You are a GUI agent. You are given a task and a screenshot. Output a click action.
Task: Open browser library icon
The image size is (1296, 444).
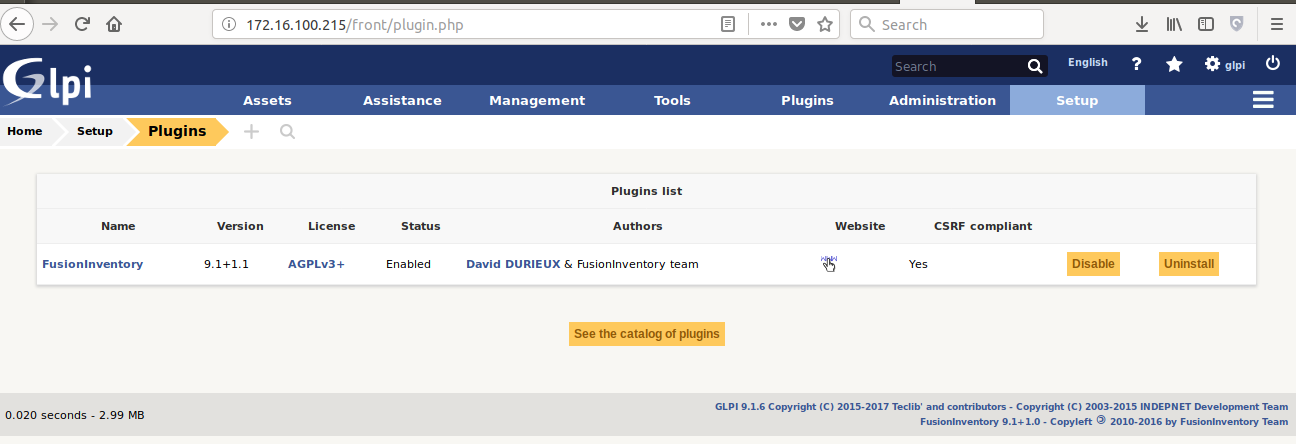point(1174,24)
